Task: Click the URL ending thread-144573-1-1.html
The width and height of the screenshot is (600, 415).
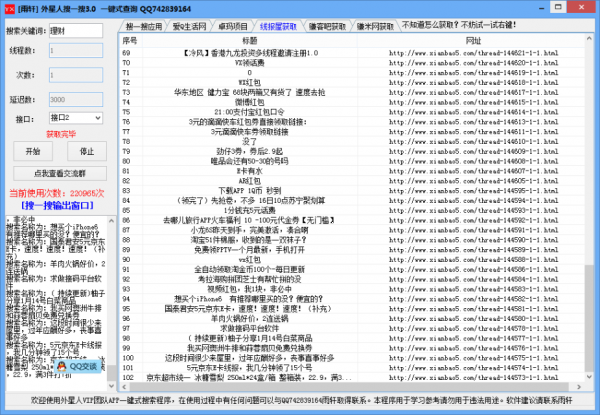Action: pyautogui.click(x=473, y=378)
